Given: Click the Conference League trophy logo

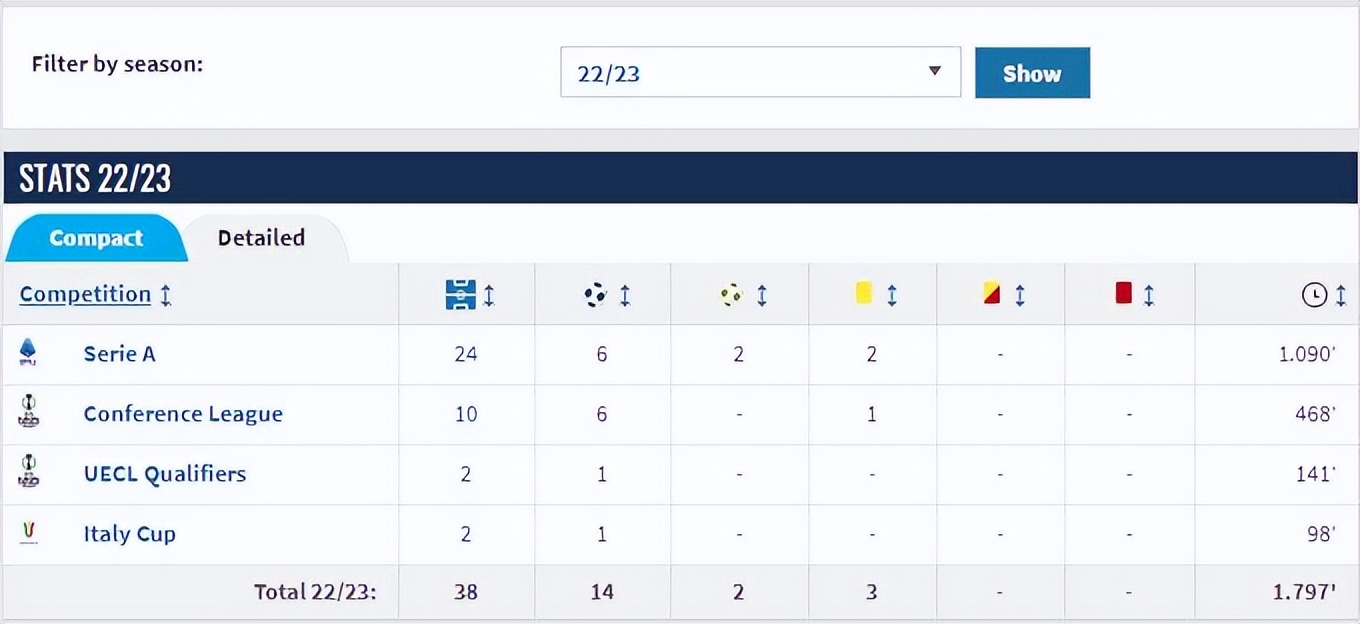Looking at the screenshot, I should pos(28,412).
